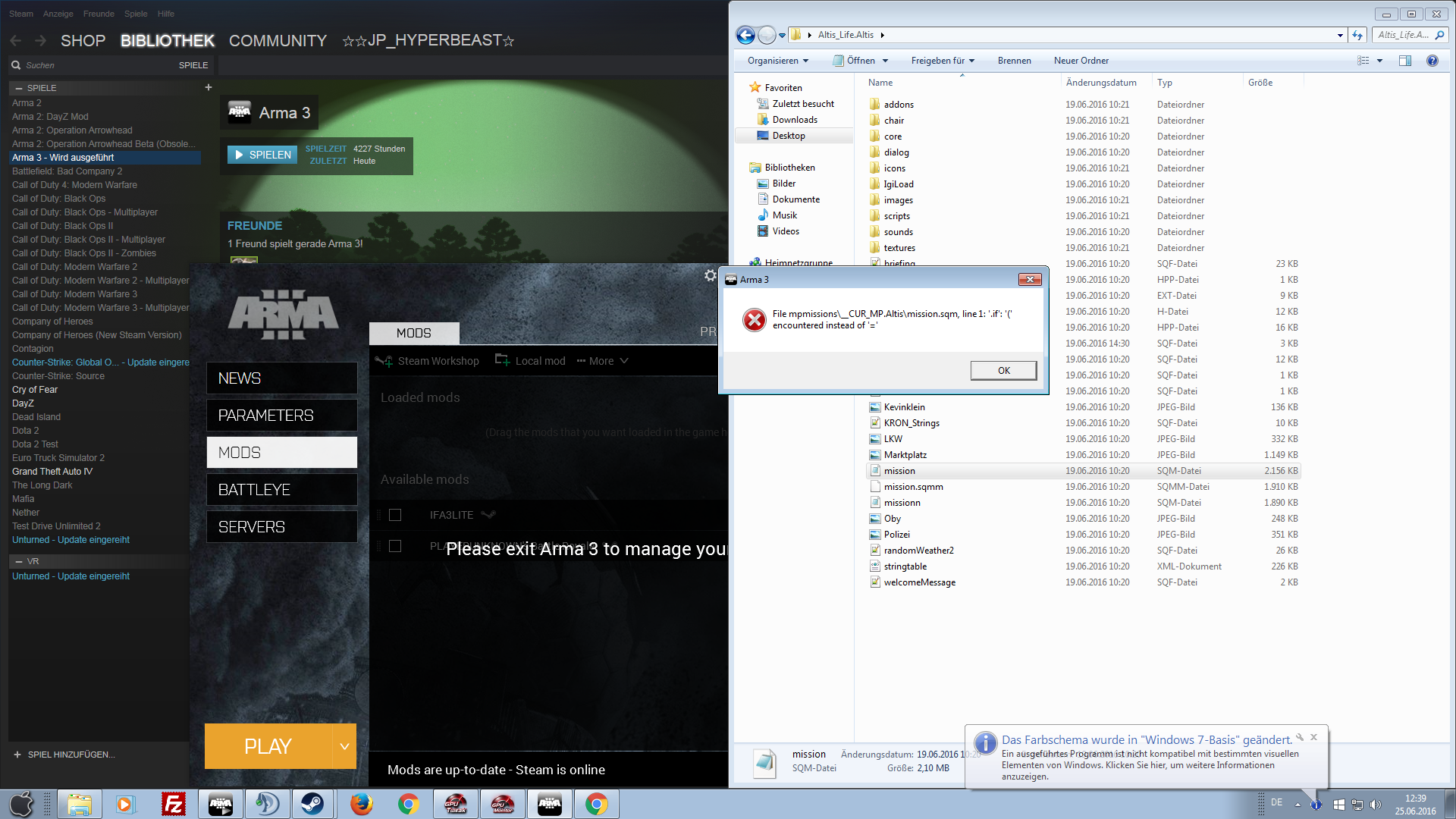
Task: Expand the More dropdown in mods
Action: 603,361
